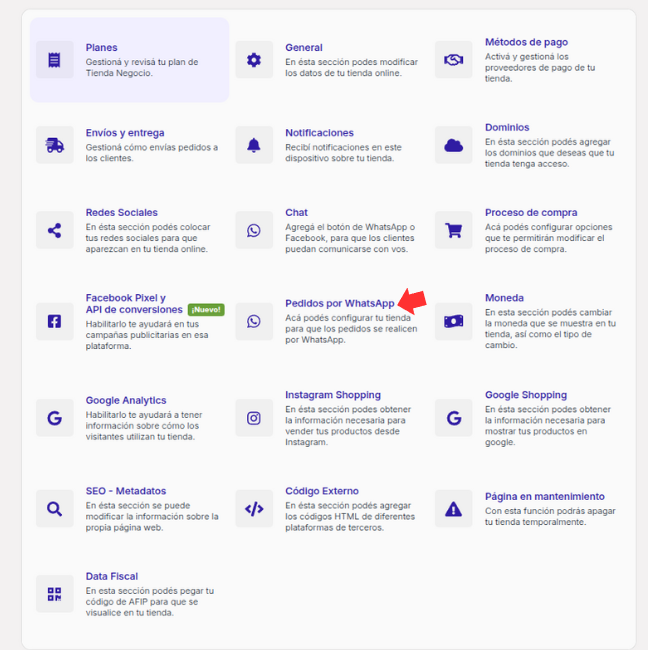Click 'Con esta función podrás apagar' text
The image size is (648, 650).
click(550, 517)
